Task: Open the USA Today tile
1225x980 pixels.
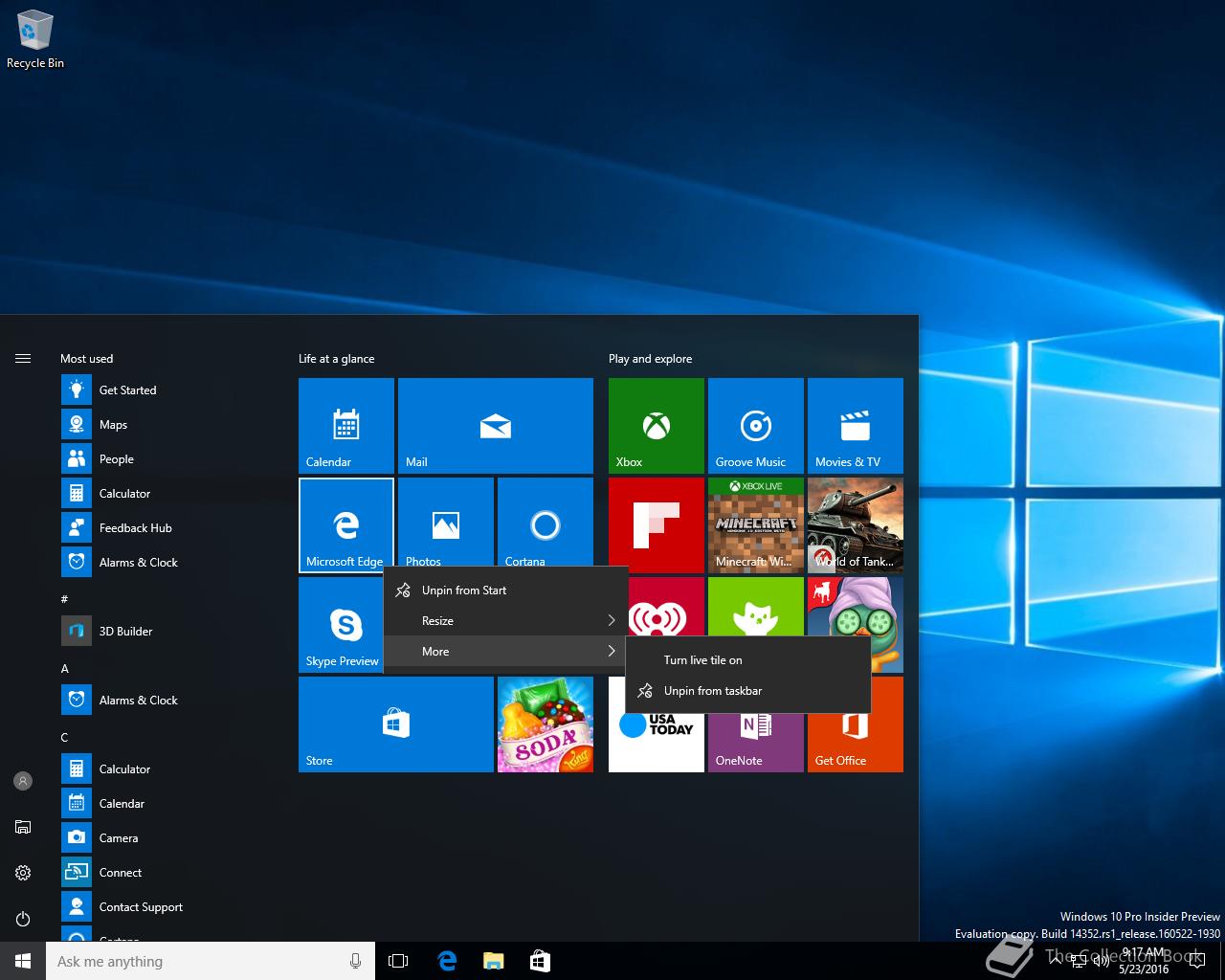Action: pos(657,743)
